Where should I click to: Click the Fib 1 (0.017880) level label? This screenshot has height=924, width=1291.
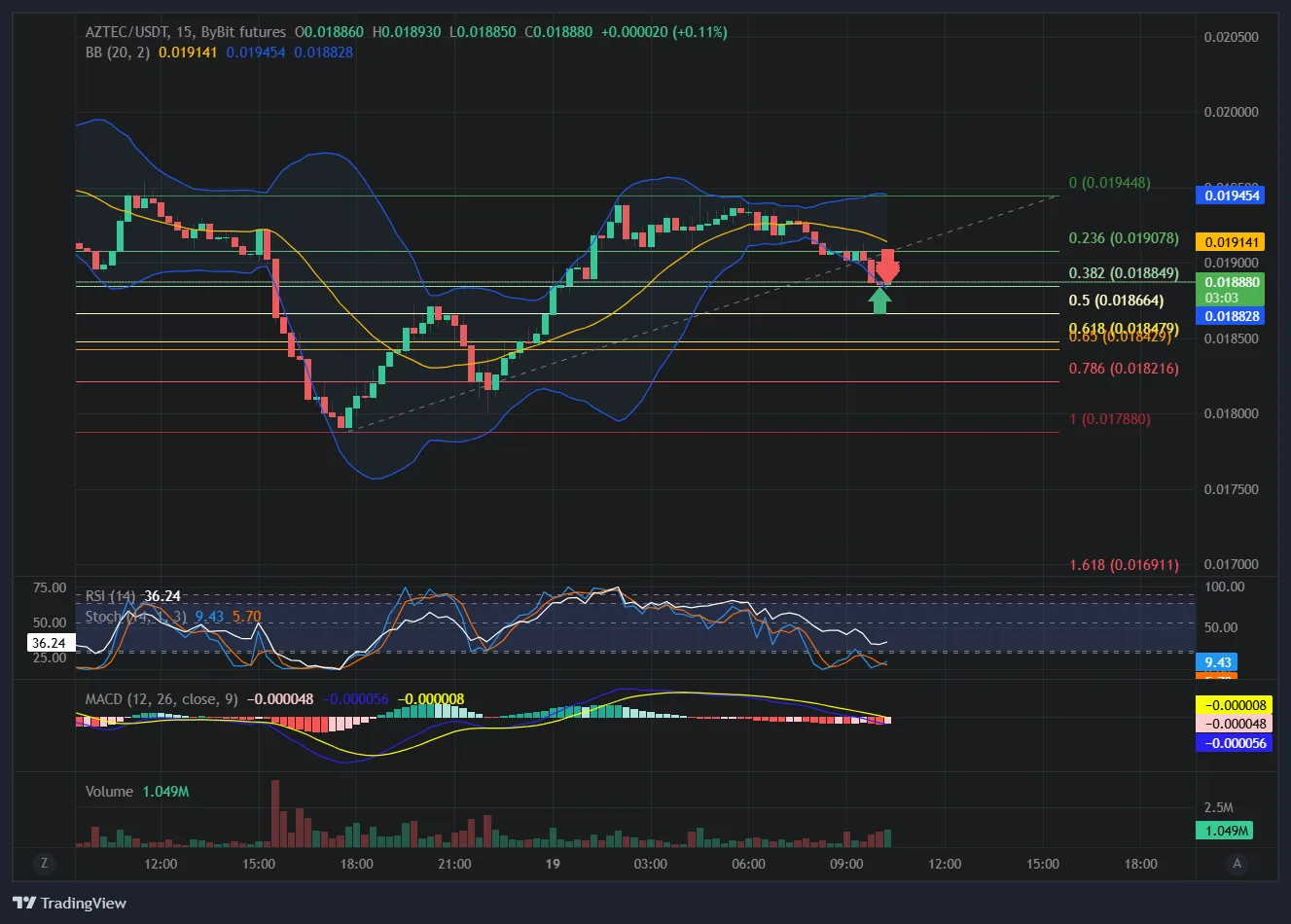point(1109,419)
